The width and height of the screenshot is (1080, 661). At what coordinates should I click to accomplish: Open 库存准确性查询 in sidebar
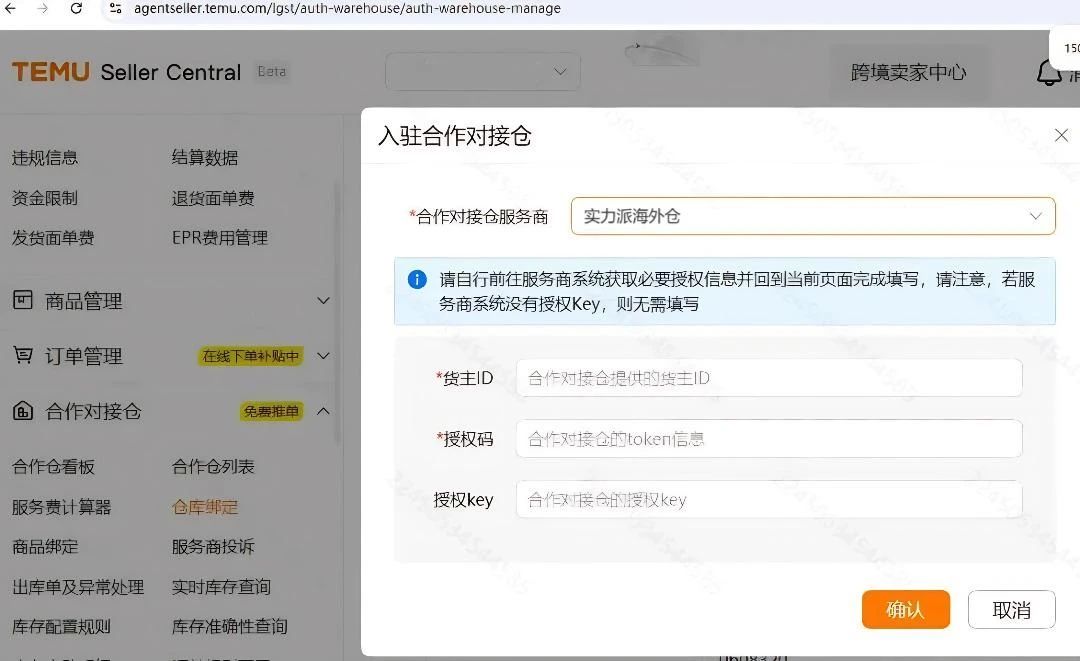point(229,627)
